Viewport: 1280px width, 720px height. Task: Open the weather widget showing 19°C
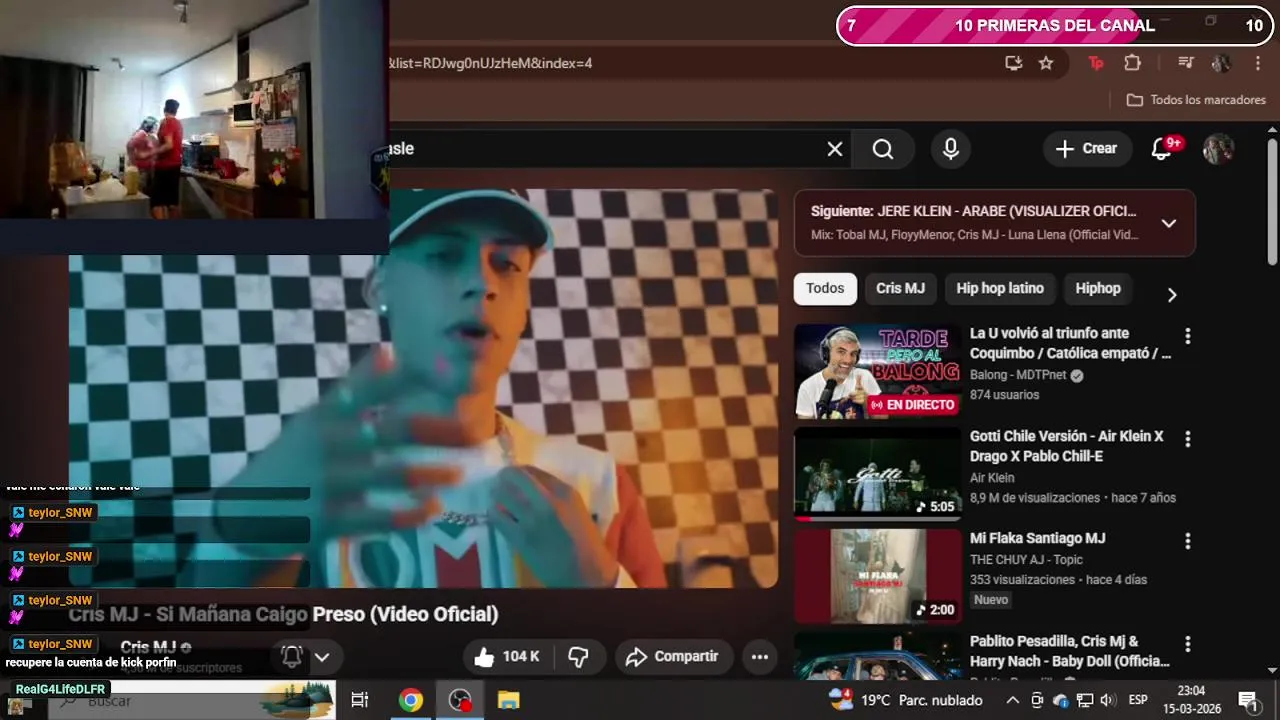906,700
